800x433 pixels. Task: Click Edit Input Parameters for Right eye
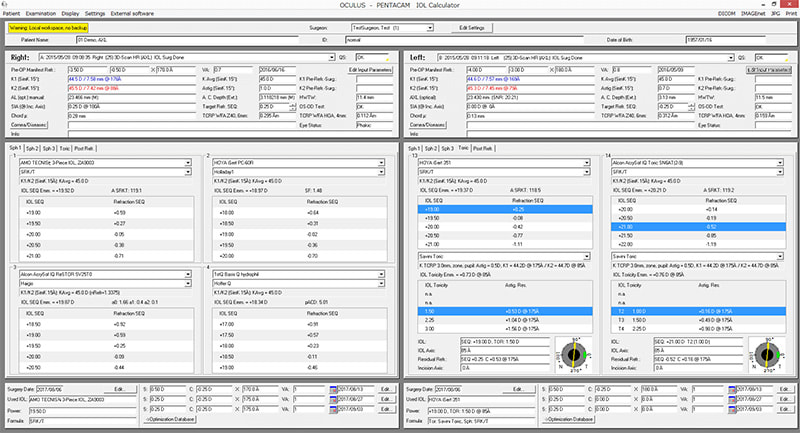(370, 69)
